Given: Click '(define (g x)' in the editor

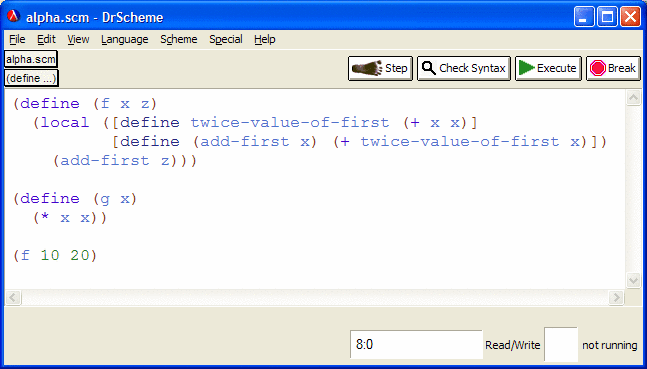Looking at the screenshot, I should (75, 199).
